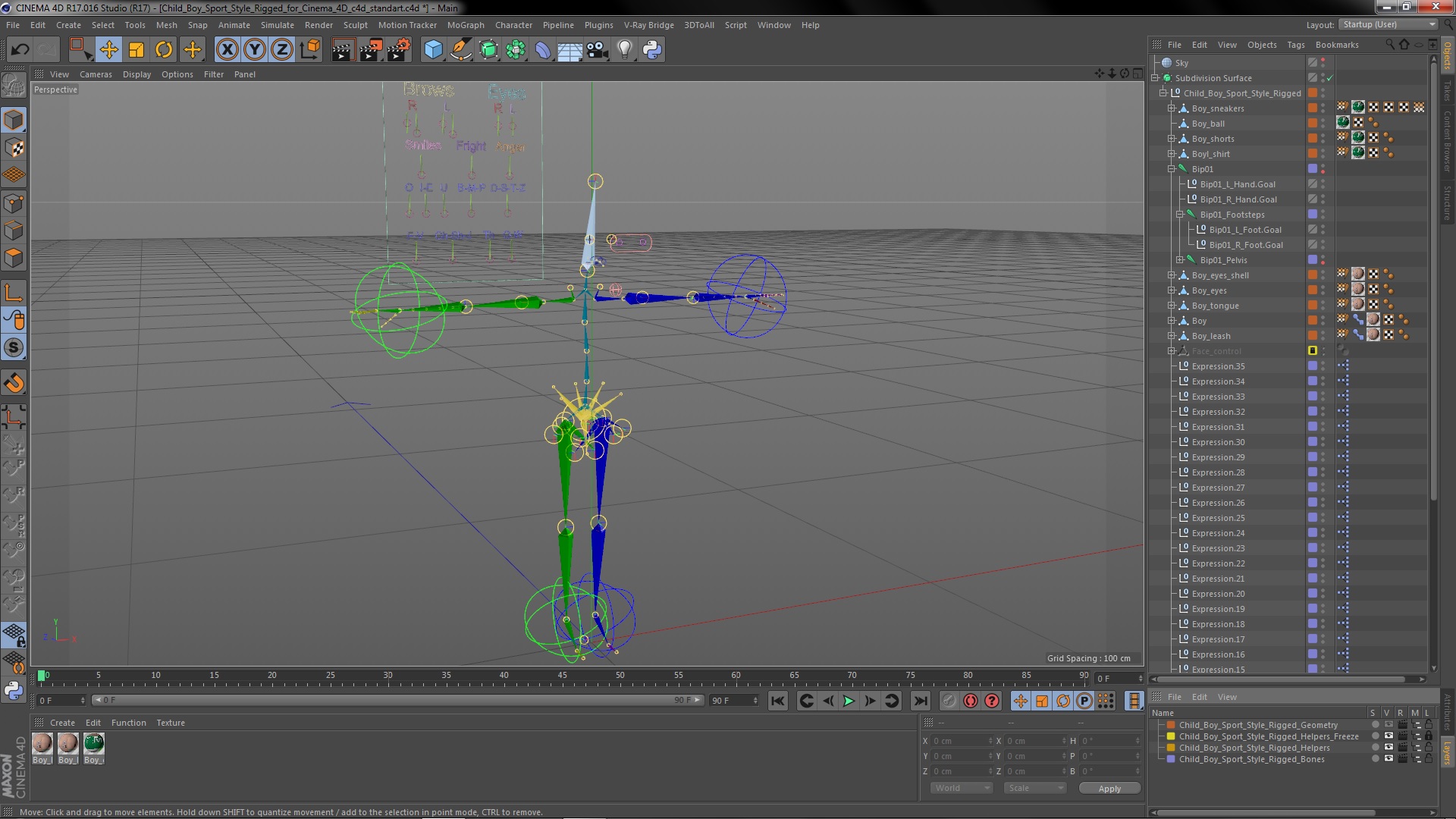The height and width of the screenshot is (819, 1456).
Task: Switch to Model mode cube icon
Action: pyautogui.click(x=14, y=120)
